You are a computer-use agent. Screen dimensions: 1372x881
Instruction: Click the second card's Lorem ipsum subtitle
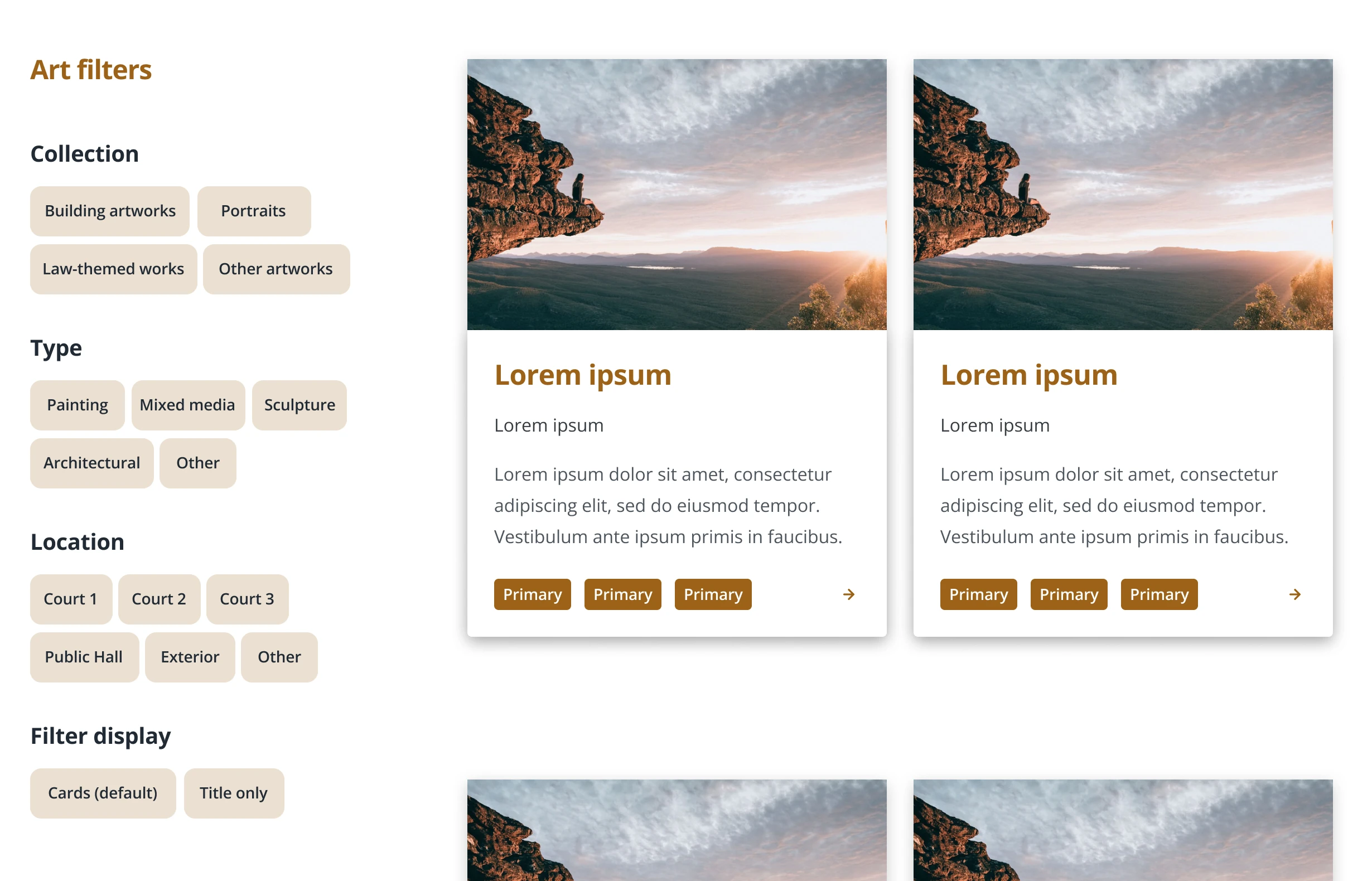995,425
